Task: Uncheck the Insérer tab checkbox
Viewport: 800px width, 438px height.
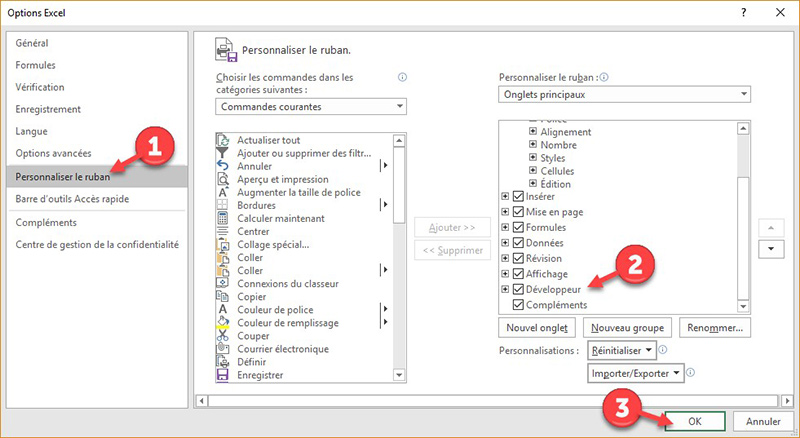Action: (x=518, y=197)
